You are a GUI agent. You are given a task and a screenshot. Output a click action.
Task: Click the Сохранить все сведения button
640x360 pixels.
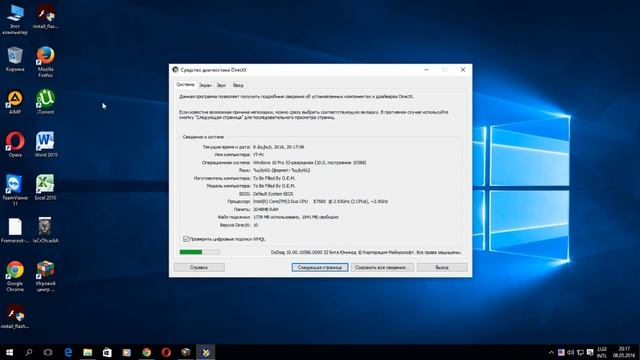coord(382,267)
